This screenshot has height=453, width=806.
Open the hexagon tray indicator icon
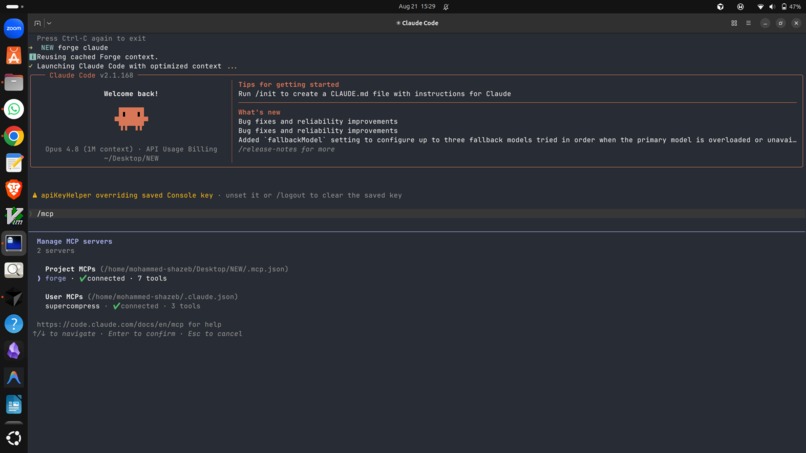pyautogui.click(x=720, y=7)
